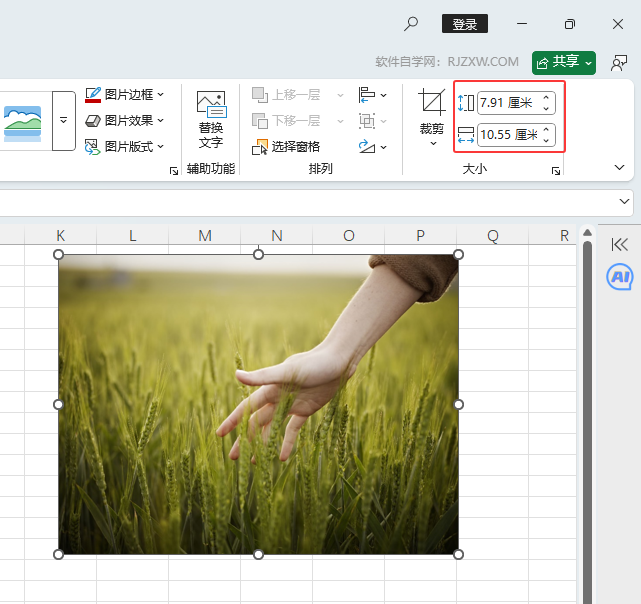Click 替换文字 alt text button
This screenshot has width=641, height=604.
click(211, 119)
